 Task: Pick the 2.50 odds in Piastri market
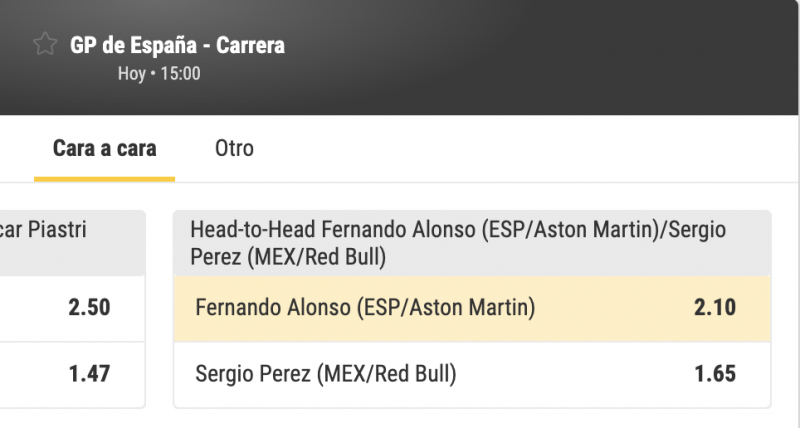point(89,307)
